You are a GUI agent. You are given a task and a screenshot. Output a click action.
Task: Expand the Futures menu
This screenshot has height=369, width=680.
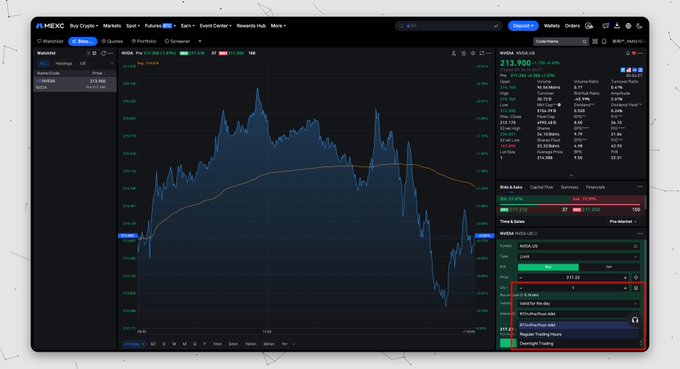[x=160, y=26]
